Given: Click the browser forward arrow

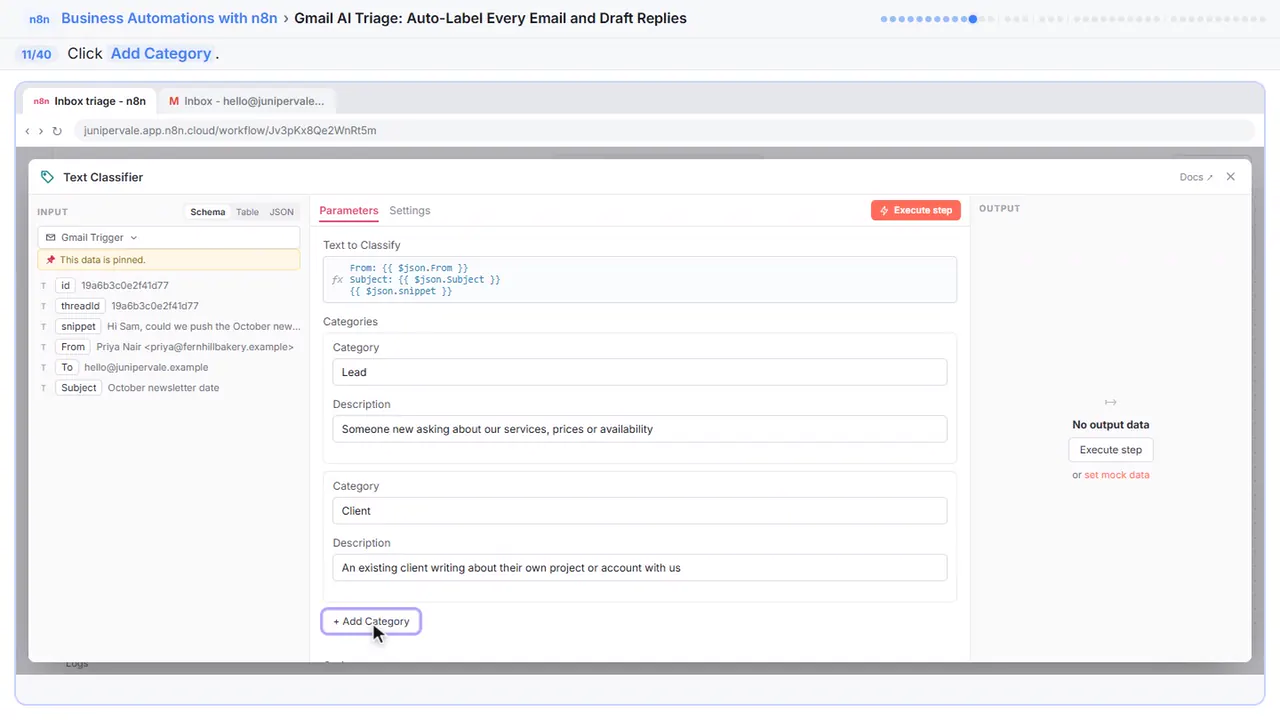Looking at the screenshot, I should coord(41,131).
